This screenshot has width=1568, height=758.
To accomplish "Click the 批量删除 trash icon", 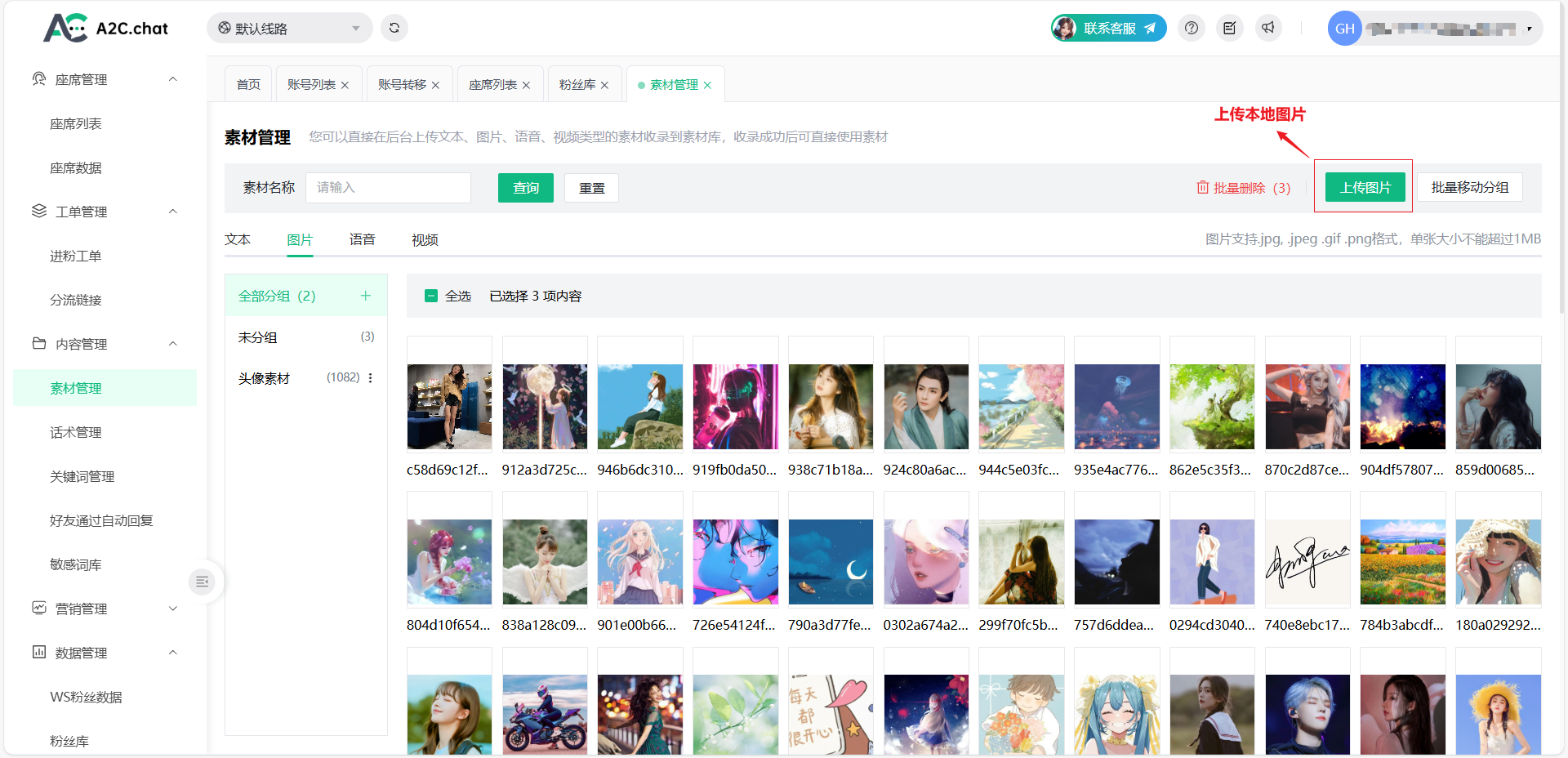I will click(1202, 188).
